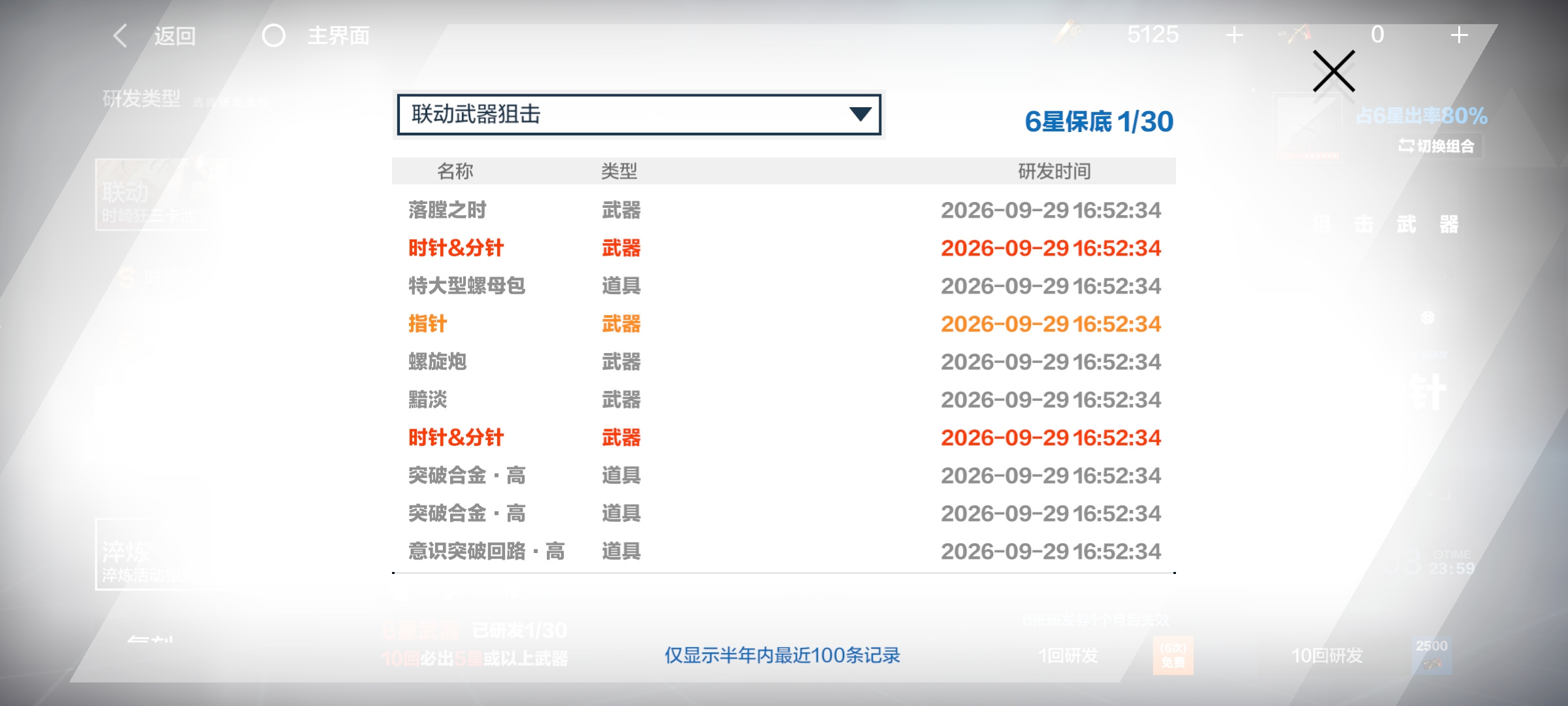Click the 类型 column header

click(619, 171)
